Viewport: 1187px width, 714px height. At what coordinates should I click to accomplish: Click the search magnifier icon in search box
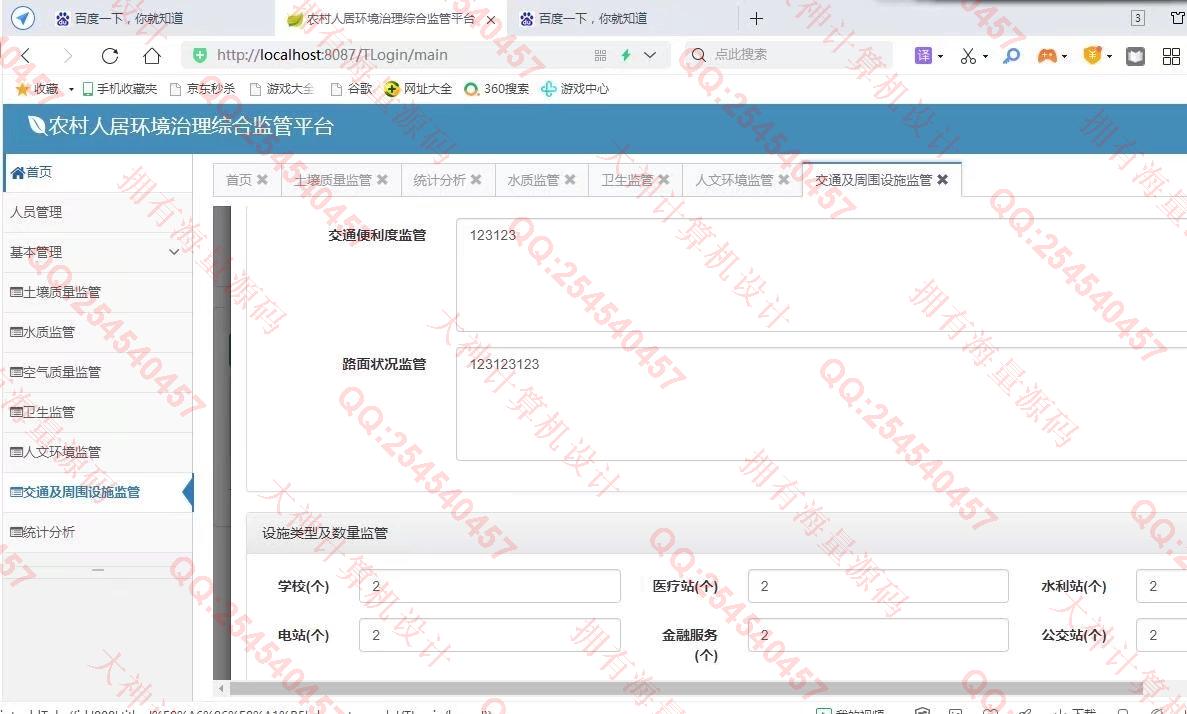[699, 55]
